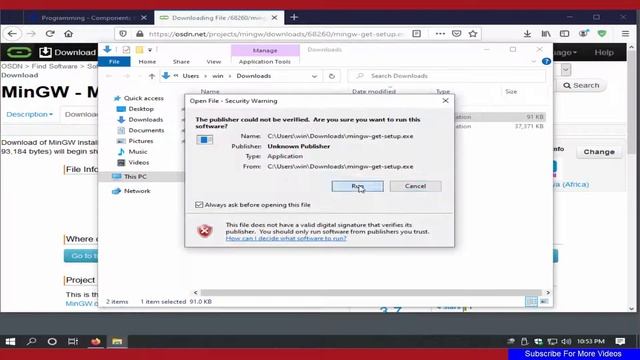This screenshot has height=360, width=640.
Task: Open the Windows Start menu
Action: point(10,342)
